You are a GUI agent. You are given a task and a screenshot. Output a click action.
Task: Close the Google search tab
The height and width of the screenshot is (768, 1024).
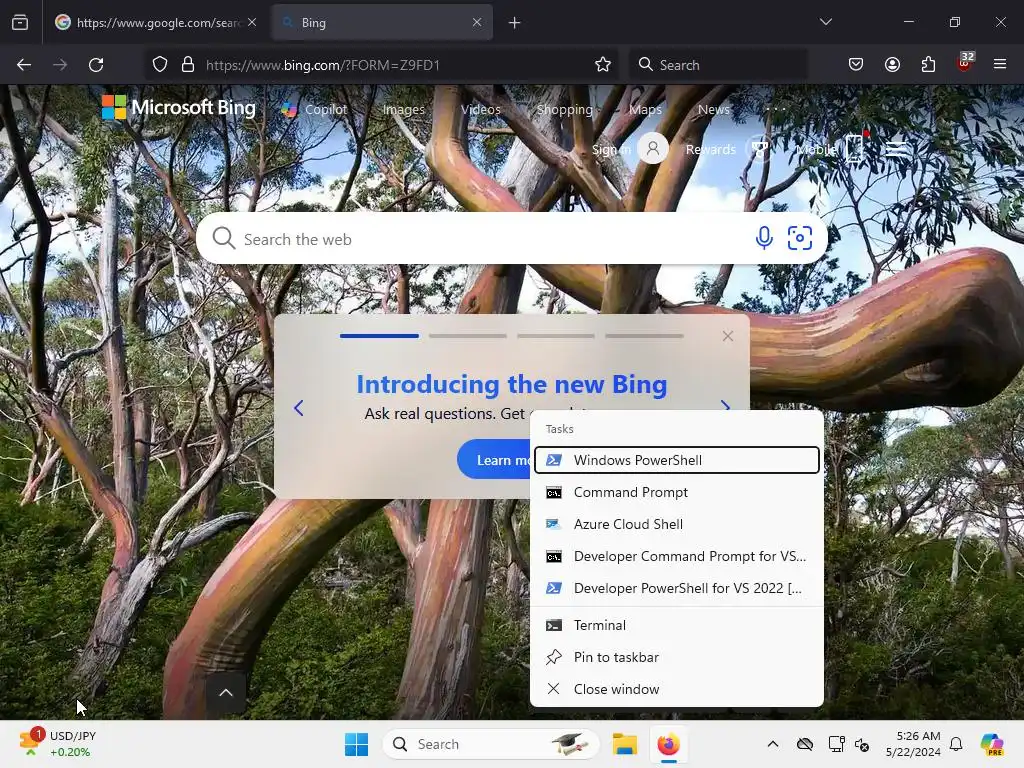click(x=252, y=22)
